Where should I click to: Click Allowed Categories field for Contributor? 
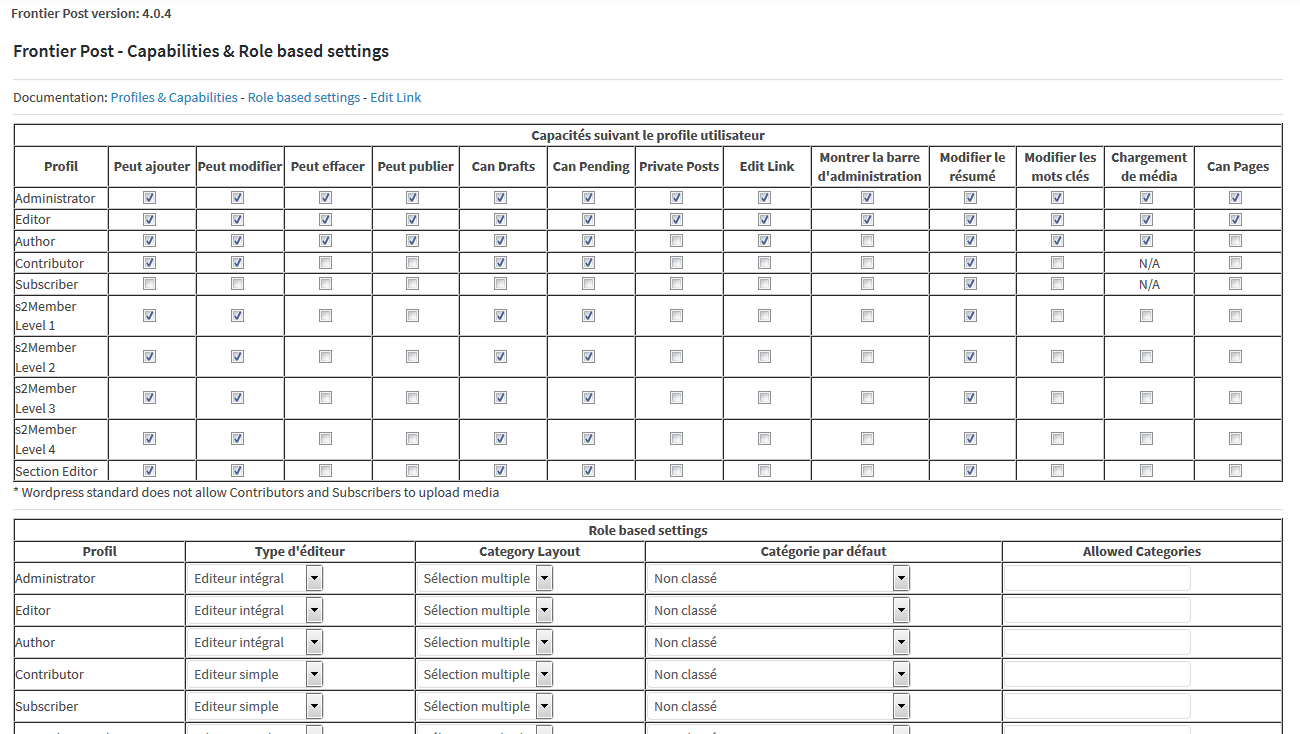click(1098, 674)
